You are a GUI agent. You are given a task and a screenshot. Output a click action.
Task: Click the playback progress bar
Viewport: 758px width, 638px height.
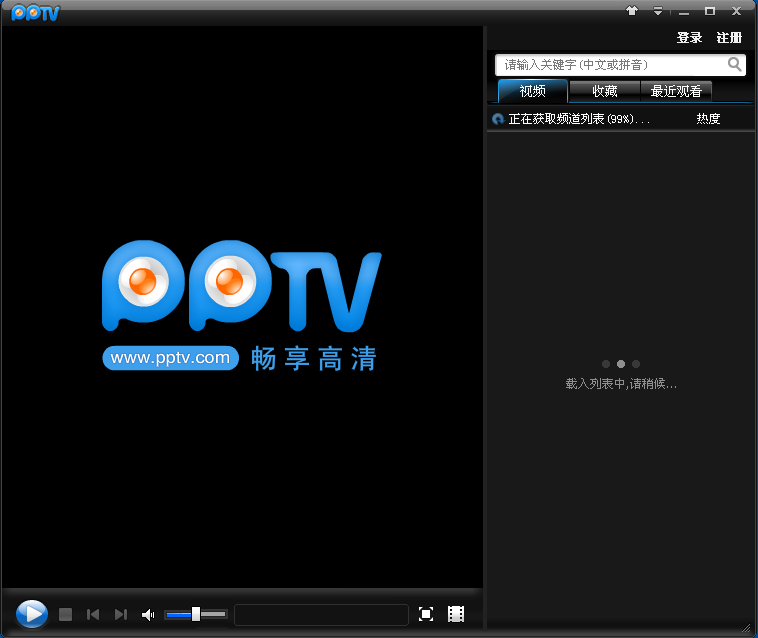(x=321, y=614)
